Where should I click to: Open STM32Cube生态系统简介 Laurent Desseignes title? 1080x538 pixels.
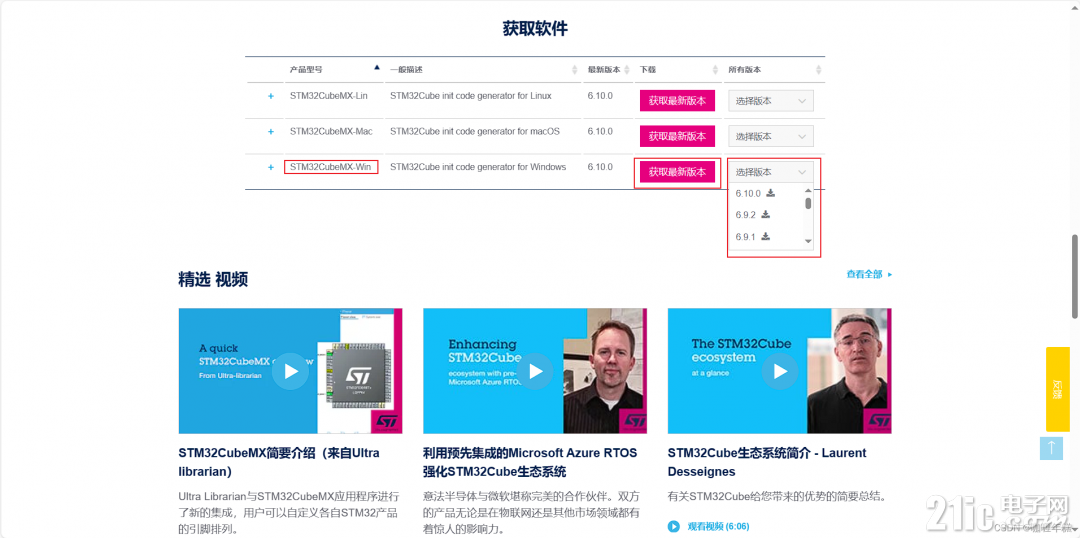point(767,462)
